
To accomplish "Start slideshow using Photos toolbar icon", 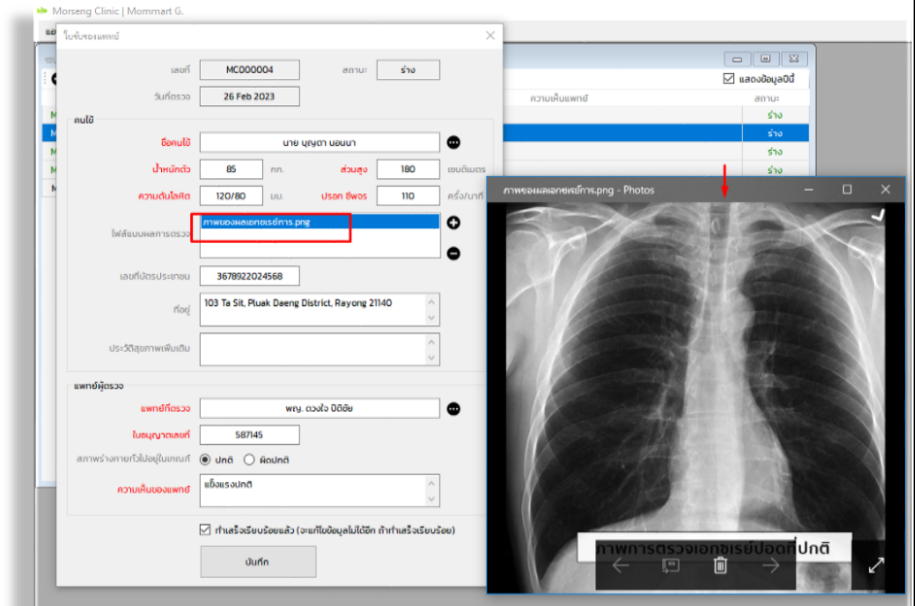I will tap(670, 566).
